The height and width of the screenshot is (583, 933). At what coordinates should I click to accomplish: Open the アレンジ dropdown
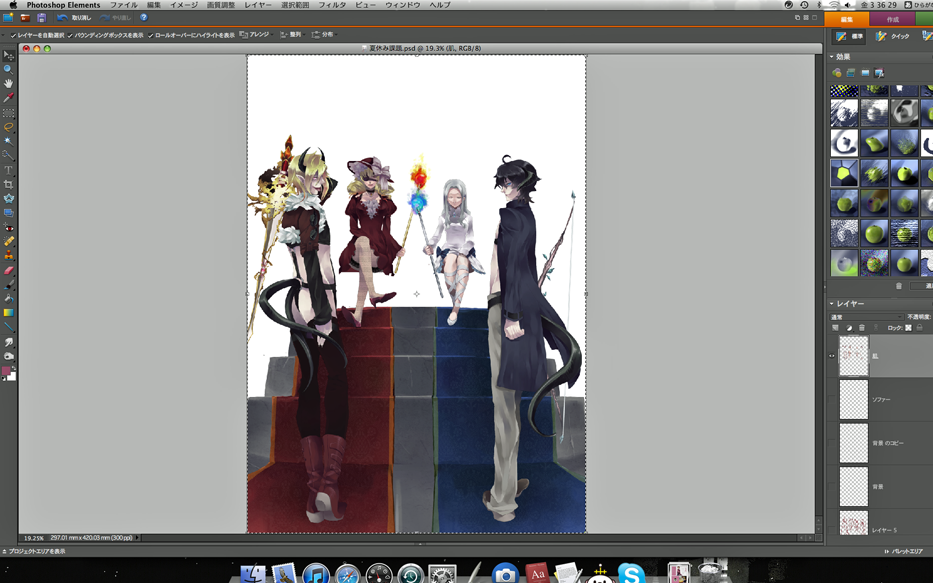tap(256, 35)
